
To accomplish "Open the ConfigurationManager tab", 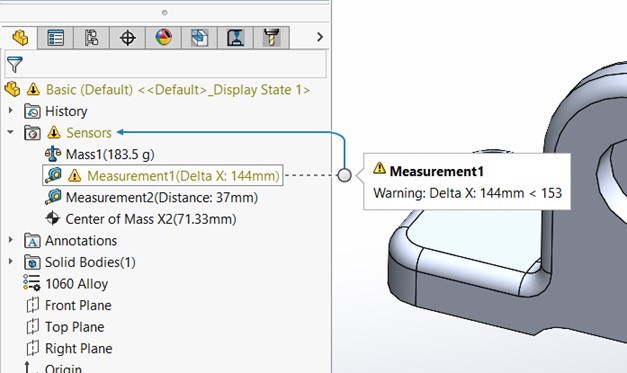I will (x=91, y=38).
